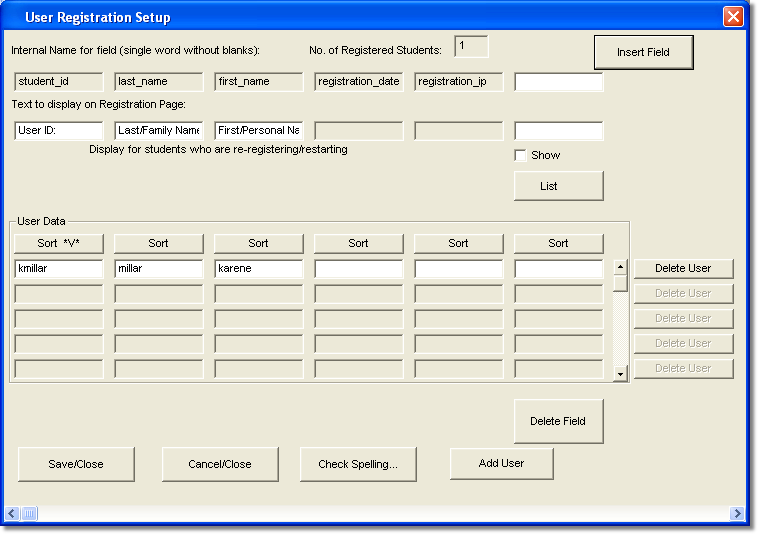Screen dimensions: 763x536
Task: Click the User Data scroll up arrow
Action: click(x=620, y=267)
